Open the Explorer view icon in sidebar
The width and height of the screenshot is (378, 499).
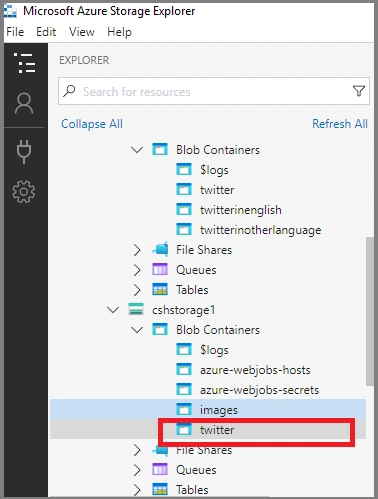pos(25,63)
